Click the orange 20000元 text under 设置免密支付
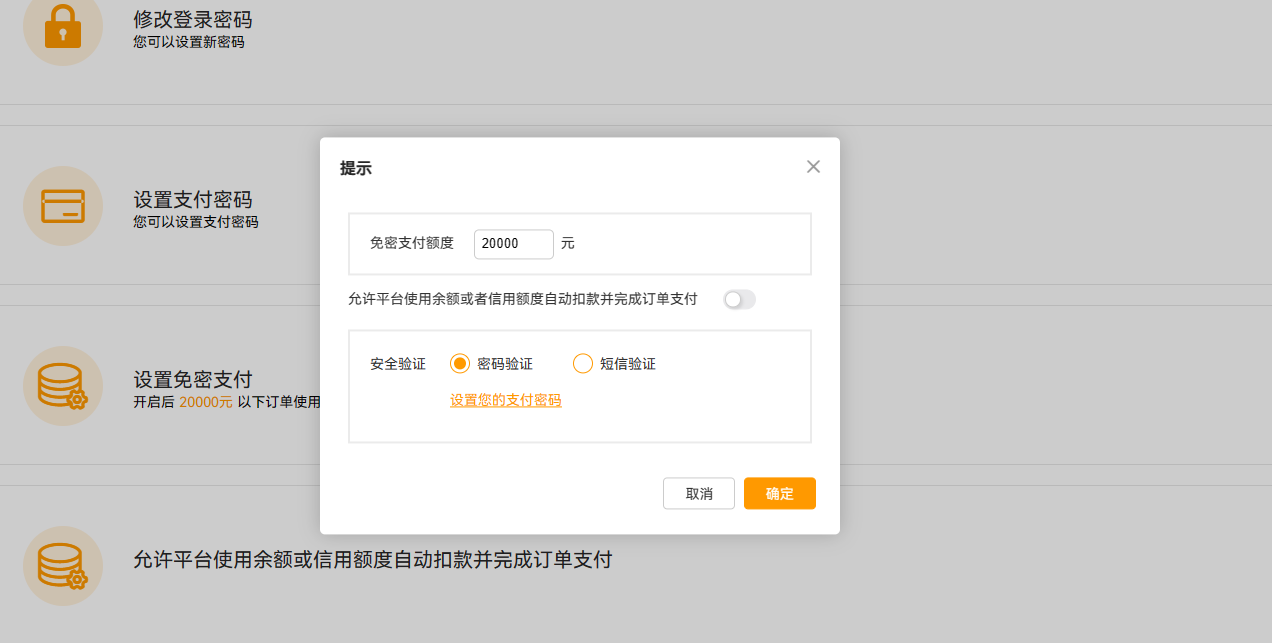The image size is (1272, 643). pyautogui.click(x=205, y=402)
